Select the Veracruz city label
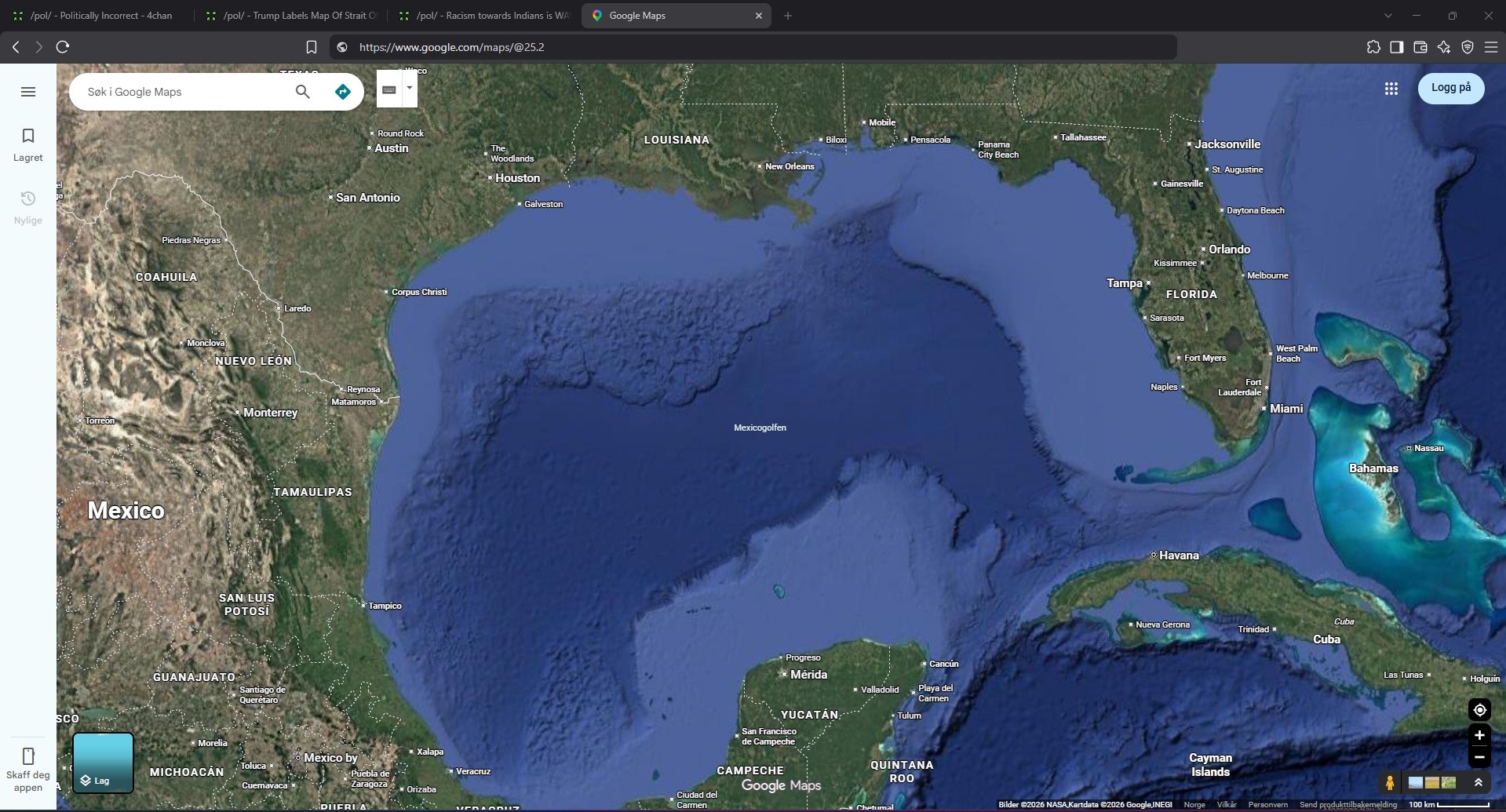The height and width of the screenshot is (812, 1506). [473, 771]
